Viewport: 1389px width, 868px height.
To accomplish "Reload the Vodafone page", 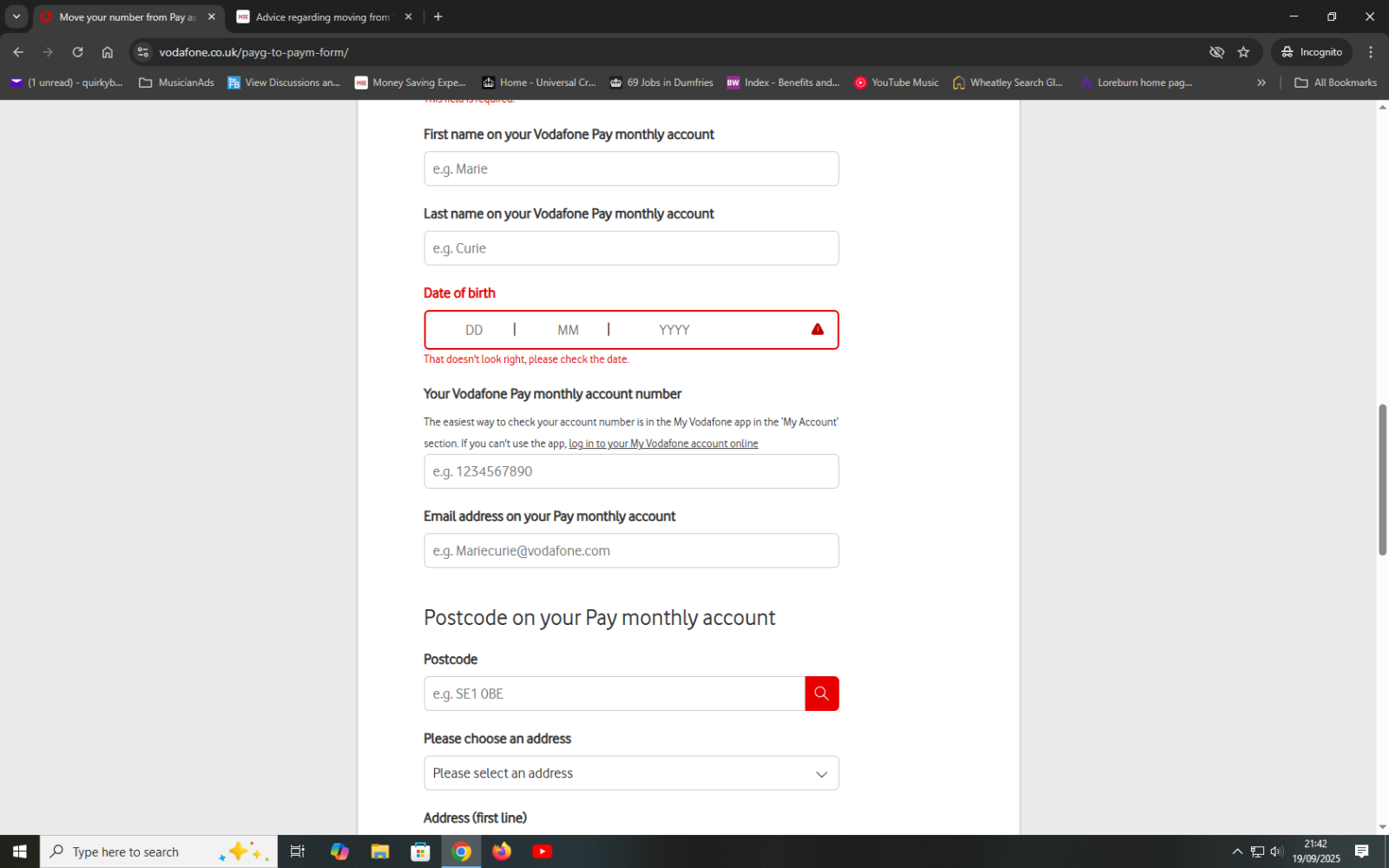I will (77, 52).
